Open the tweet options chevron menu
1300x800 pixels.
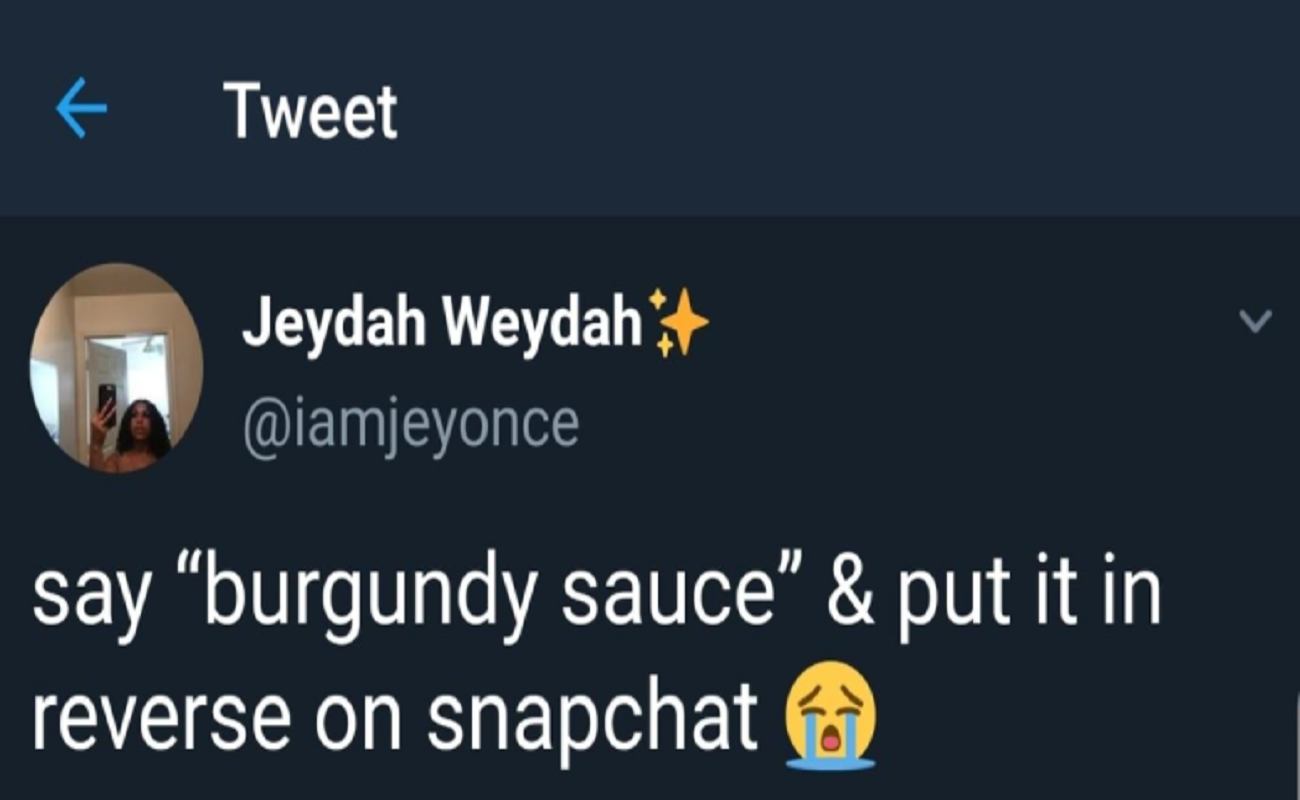click(x=1254, y=322)
